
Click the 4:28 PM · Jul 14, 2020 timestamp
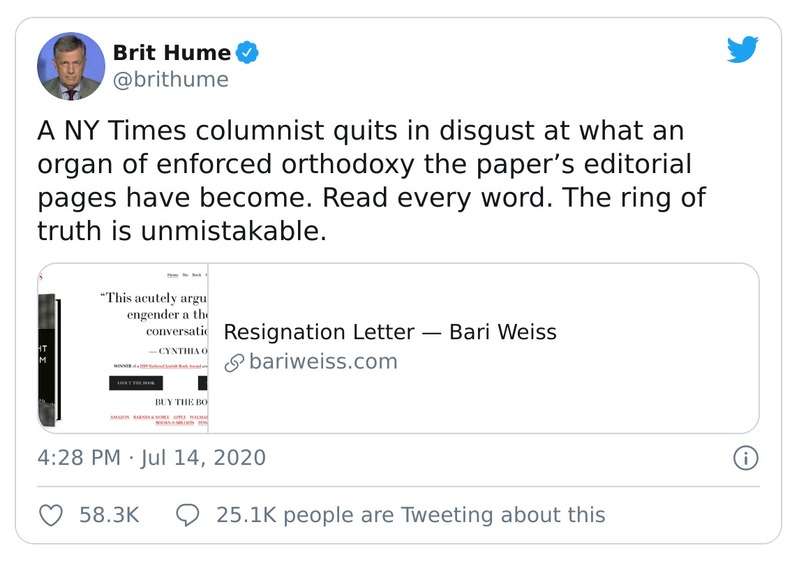[151, 458]
